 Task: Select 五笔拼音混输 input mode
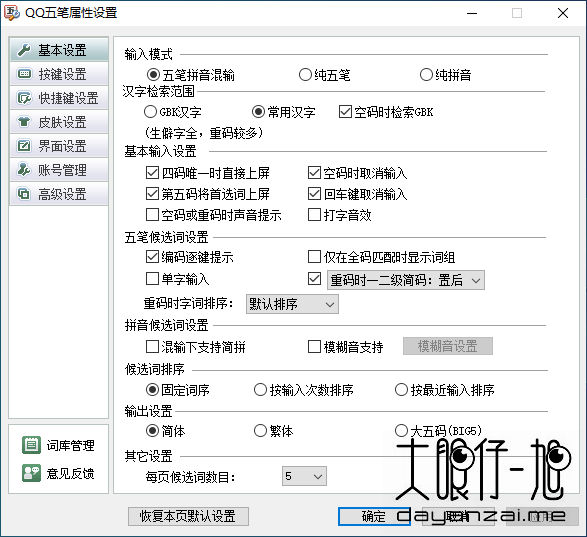click(x=153, y=75)
